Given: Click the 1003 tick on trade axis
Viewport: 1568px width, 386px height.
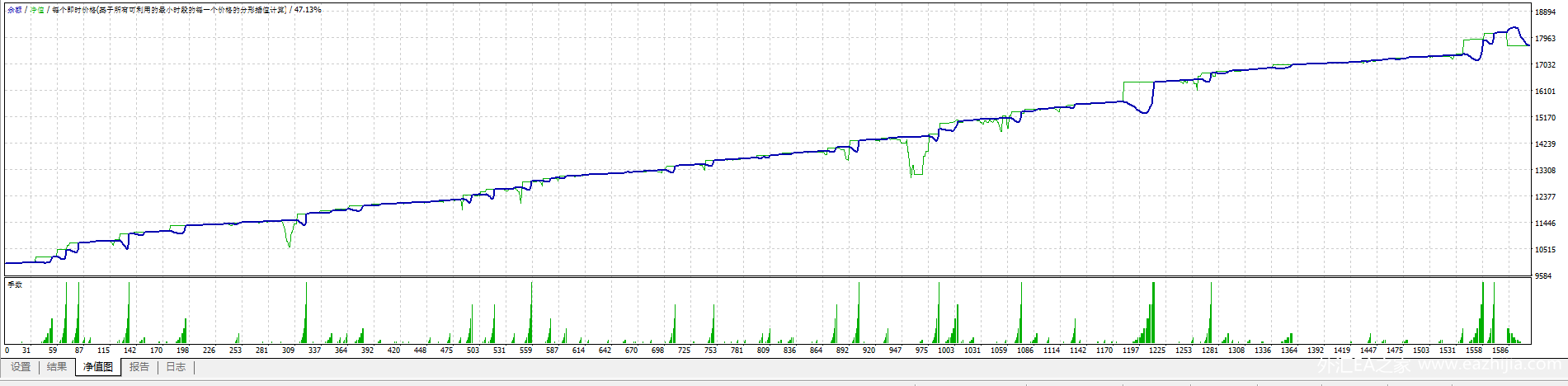Looking at the screenshot, I should 946,351.
